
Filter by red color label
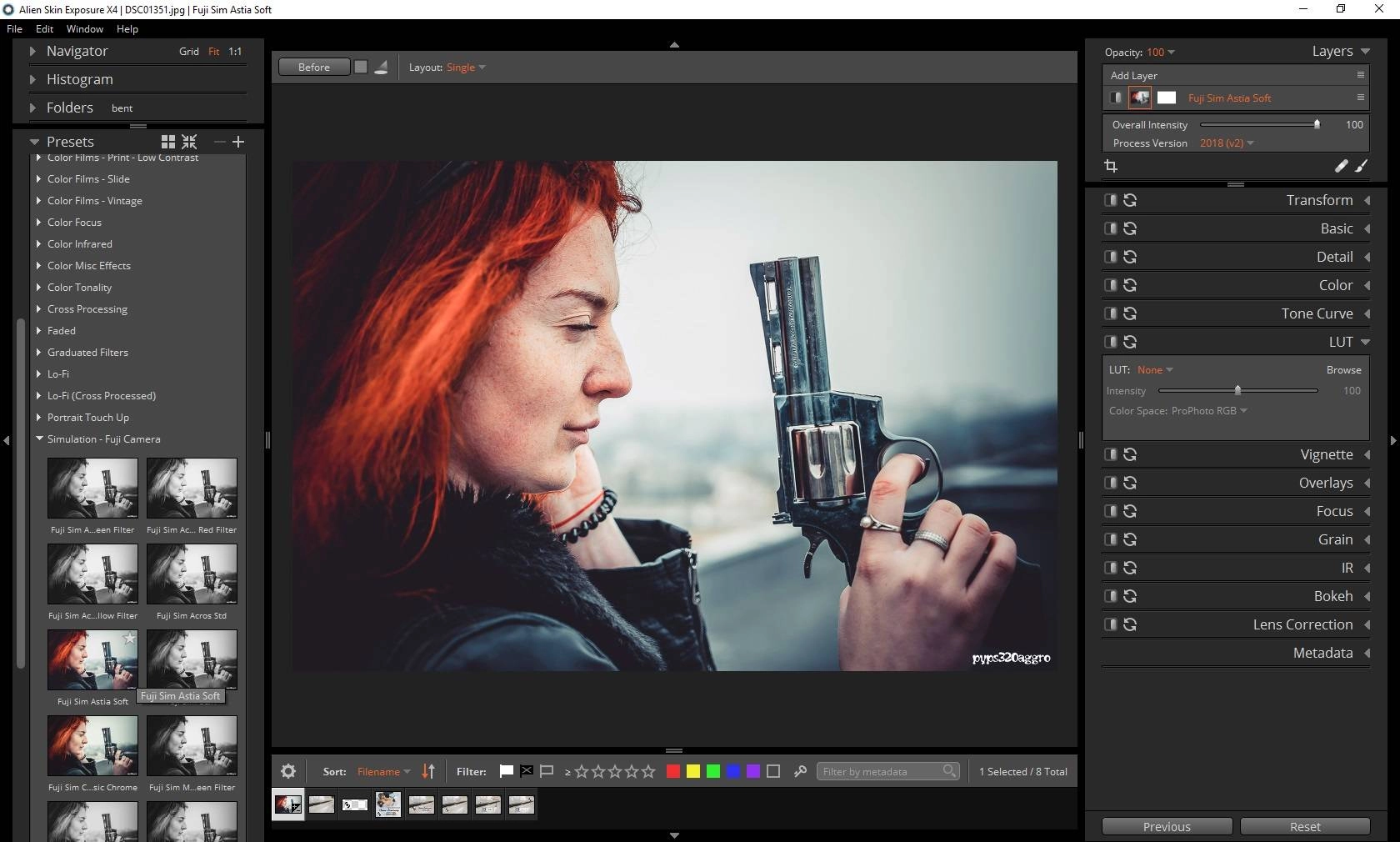(x=673, y=771)
